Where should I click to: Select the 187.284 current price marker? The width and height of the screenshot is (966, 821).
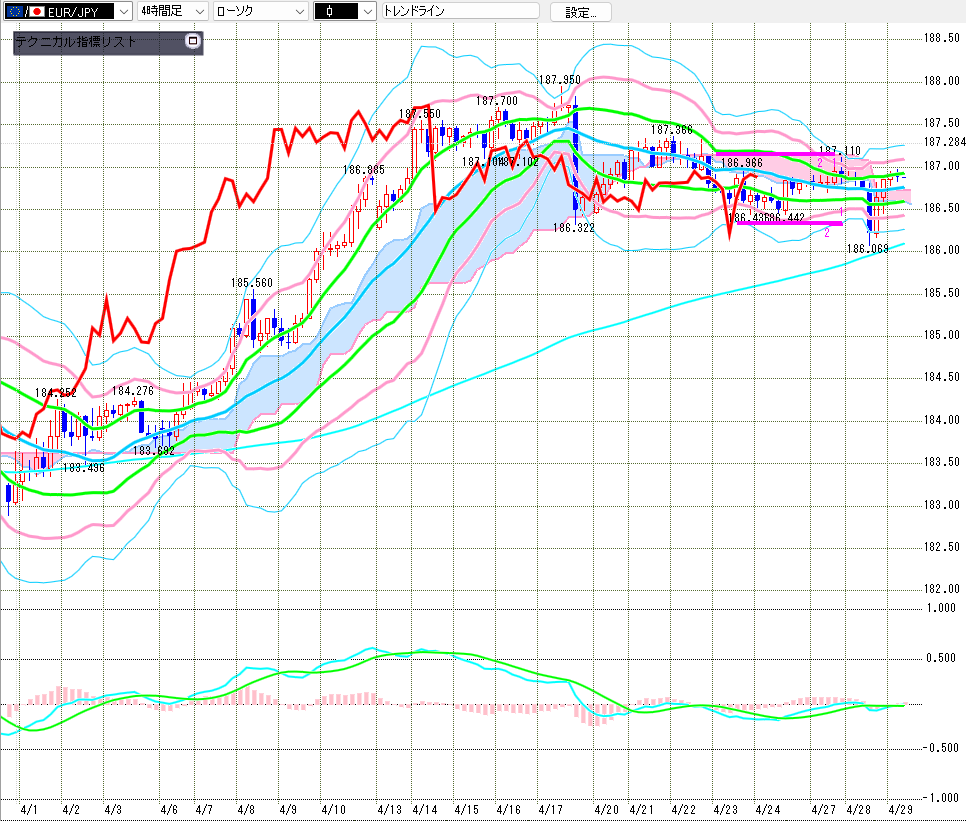point(943,142)
